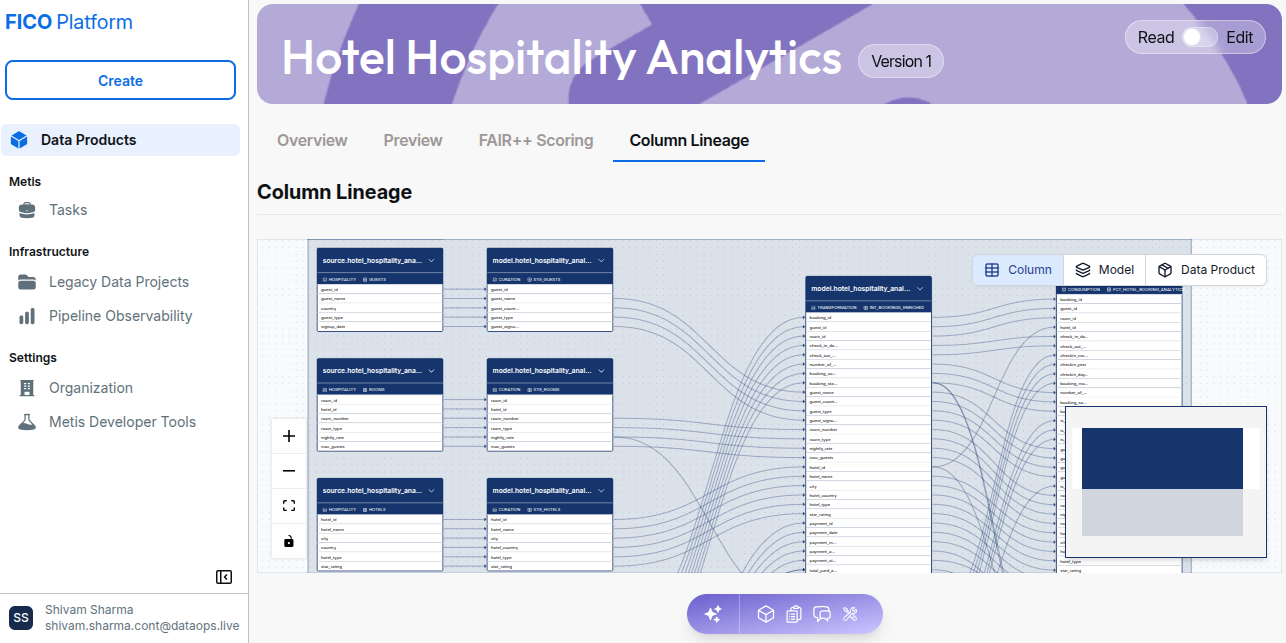Switch lineage view to Data Product level
Screen dimensions: 1286x643
[x=1205, y=270]
